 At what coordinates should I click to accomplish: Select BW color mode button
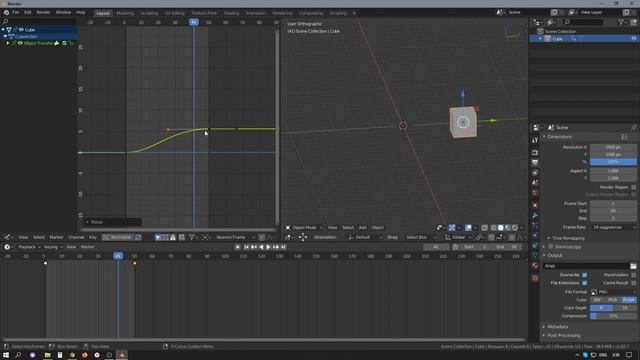(x=598, y=300)
